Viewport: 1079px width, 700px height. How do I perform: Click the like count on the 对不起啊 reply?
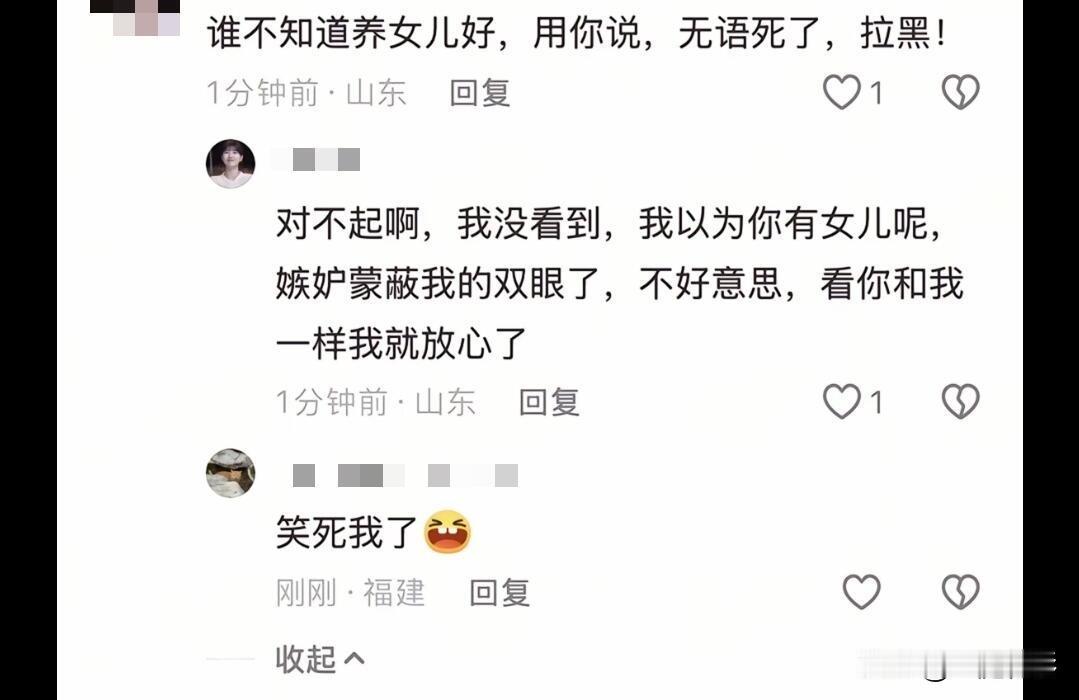click(x=876, y=402)
